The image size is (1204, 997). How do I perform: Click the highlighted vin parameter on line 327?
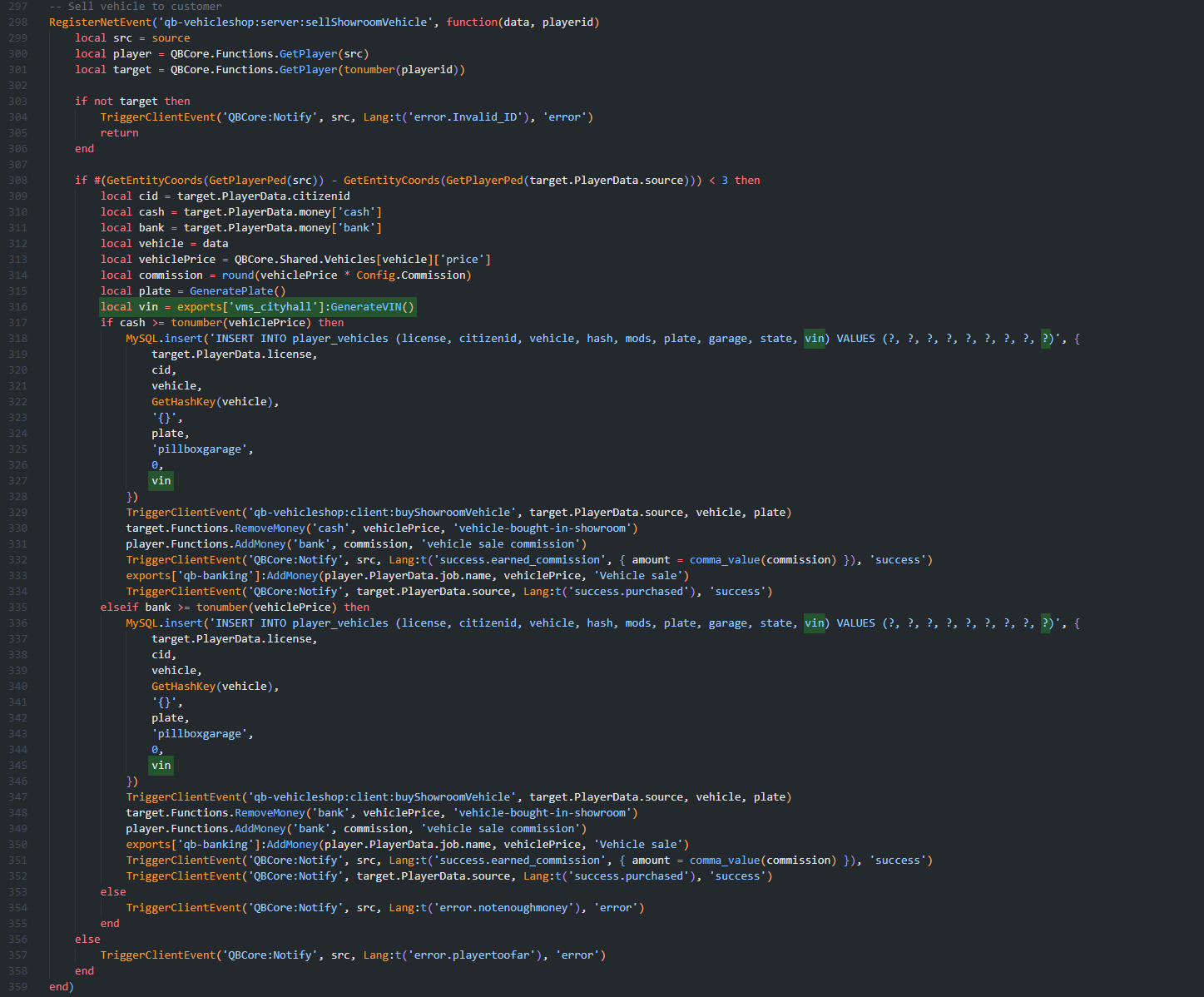161,481
